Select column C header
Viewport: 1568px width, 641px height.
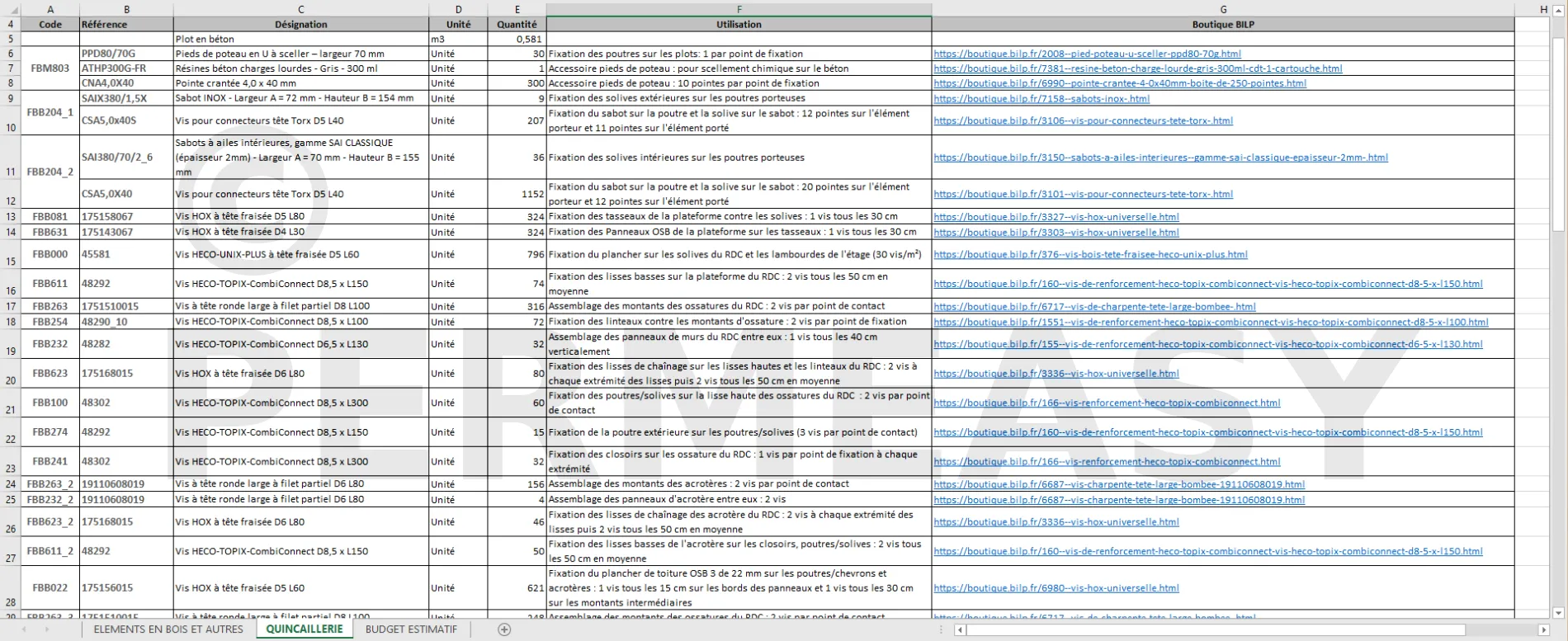click(300, 10)
